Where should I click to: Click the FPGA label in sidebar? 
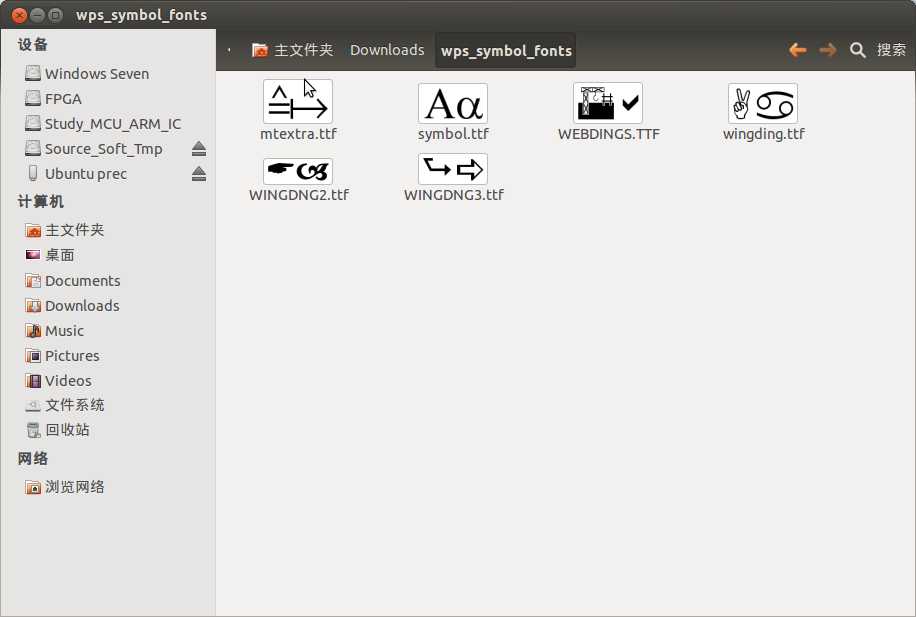coord(63,99)
